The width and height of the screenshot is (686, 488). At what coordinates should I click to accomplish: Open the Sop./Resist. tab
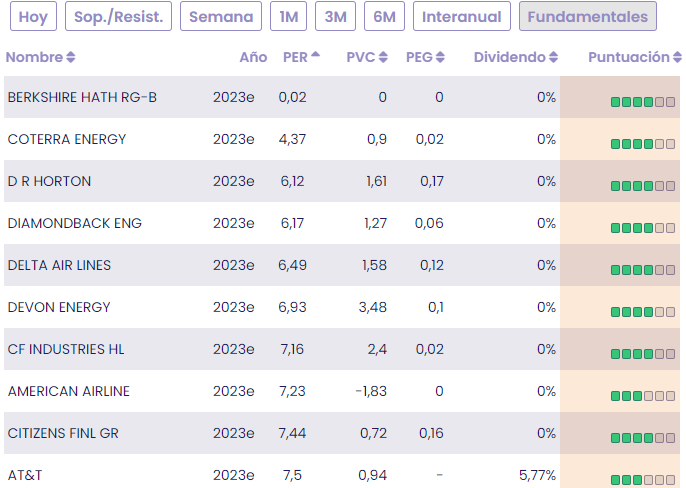[119, 17]
